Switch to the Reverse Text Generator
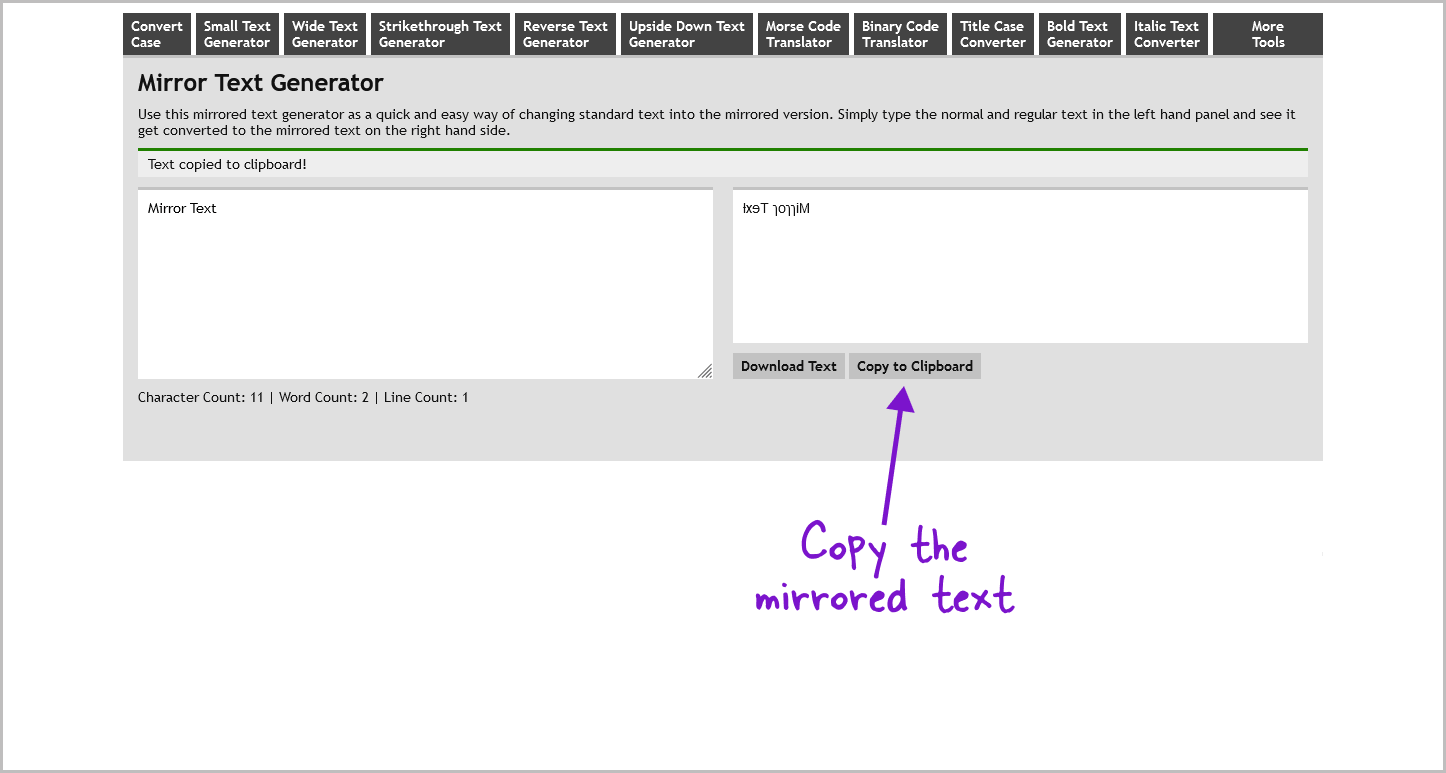Viewport: 1446px width, 773px height. pyautogui.click(x=564, y=34)
